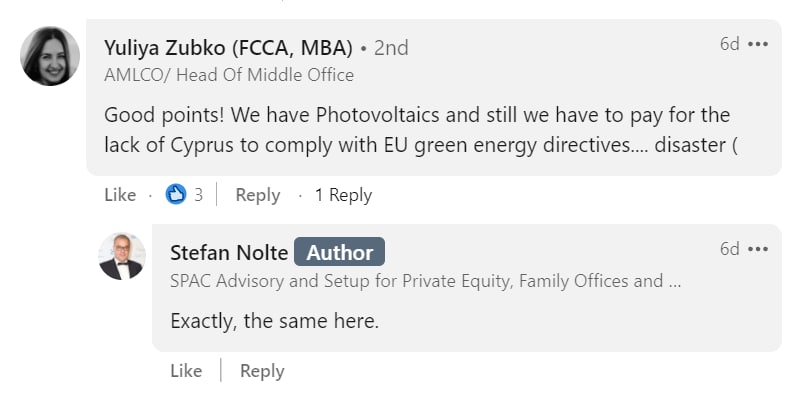Click the 6d timestamp on Stefan's reply
This screenshot has width=789, height=400.
[729, 249]
